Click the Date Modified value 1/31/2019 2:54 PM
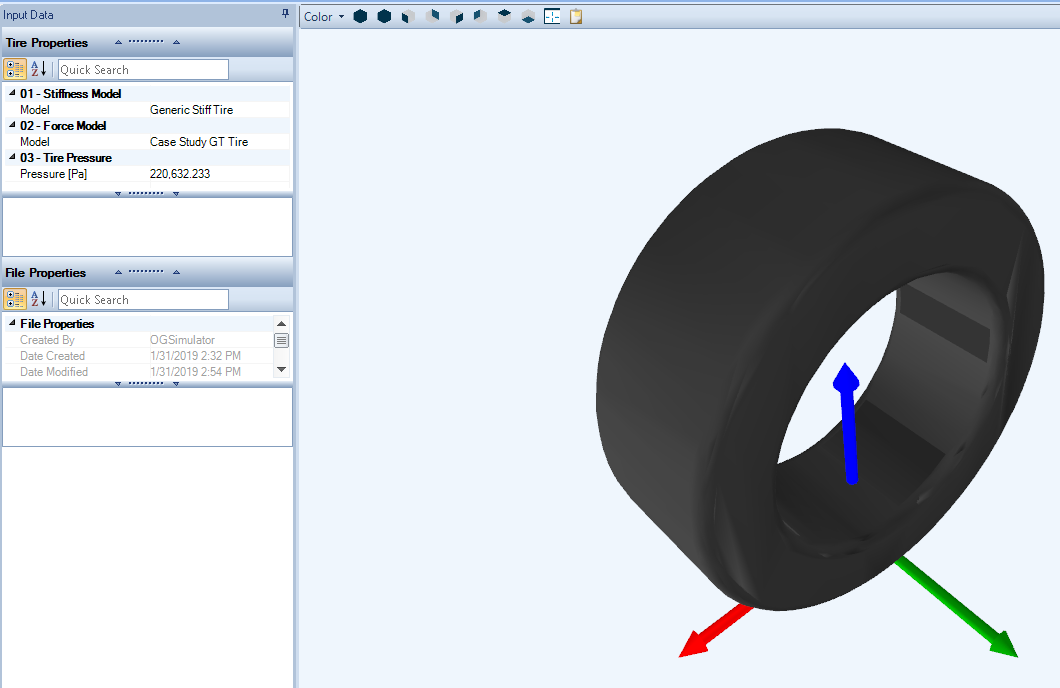The image size is (1060, 688). pos(195,372)
